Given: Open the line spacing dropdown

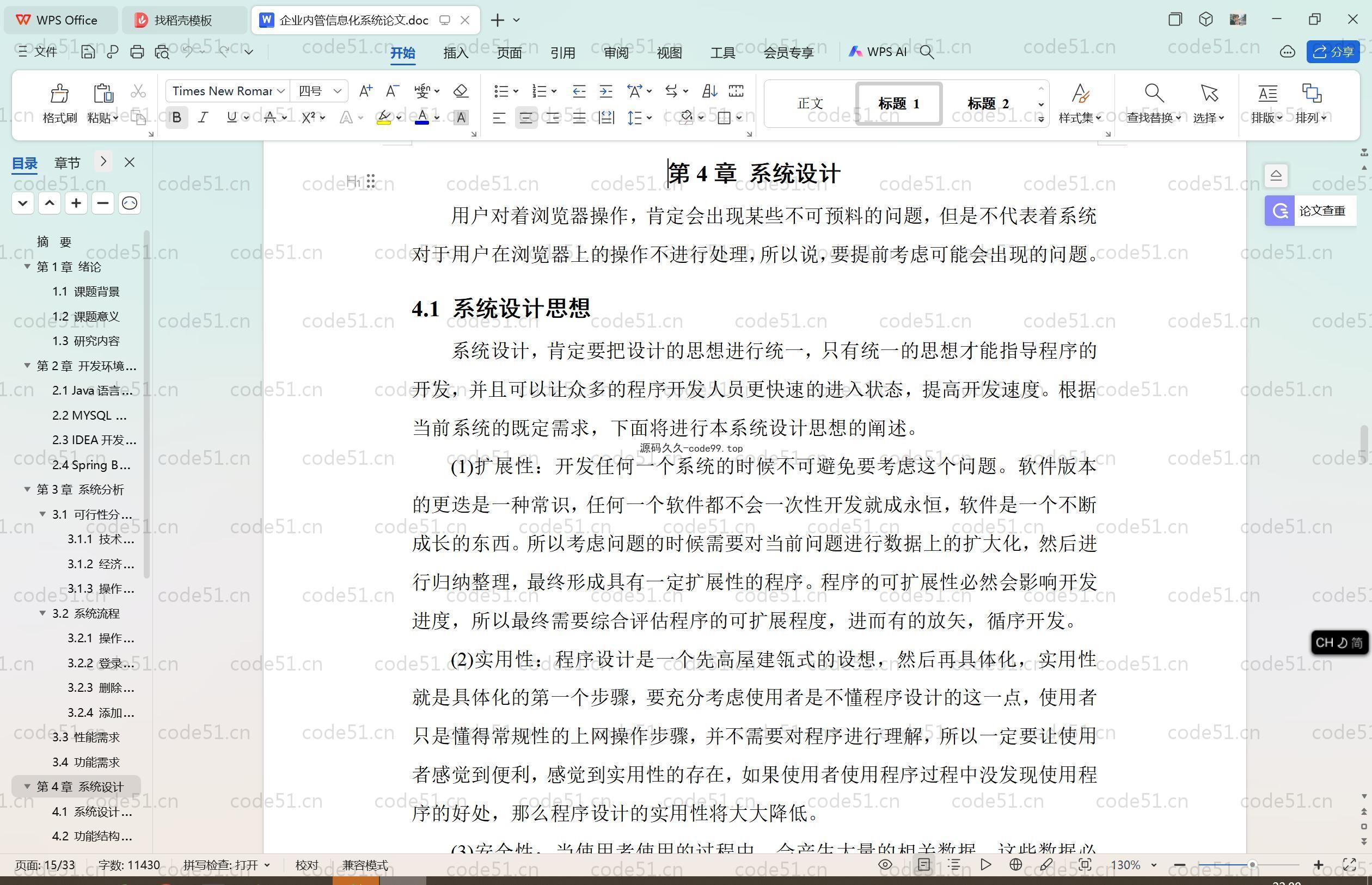Looking at the screenshot, I should point(649,118).
